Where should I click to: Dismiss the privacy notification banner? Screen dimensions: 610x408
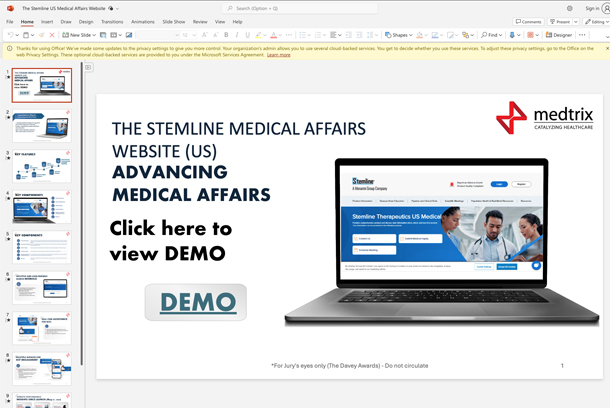607,48
